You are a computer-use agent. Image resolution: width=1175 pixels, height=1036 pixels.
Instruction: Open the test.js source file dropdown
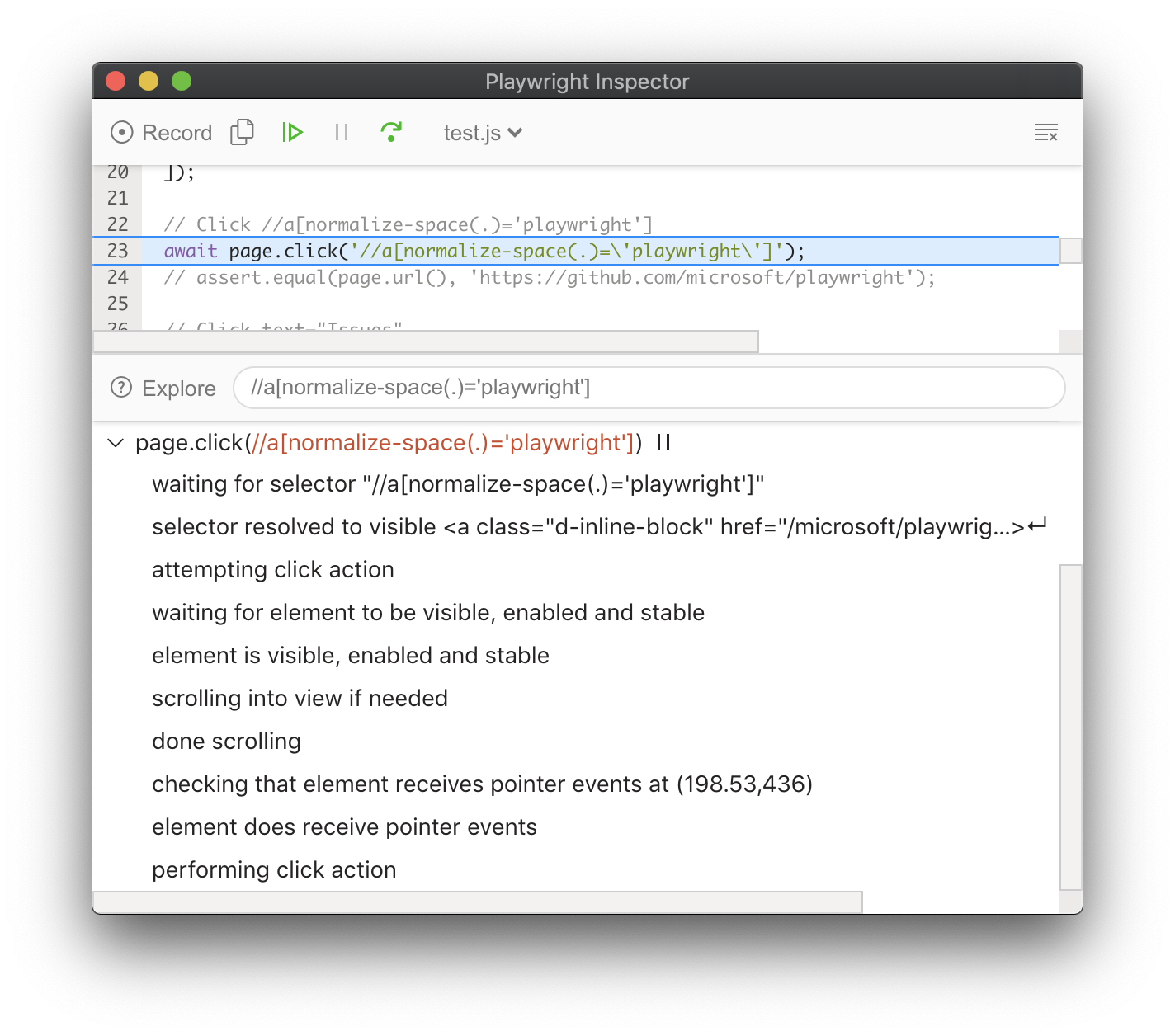(483, 133)
